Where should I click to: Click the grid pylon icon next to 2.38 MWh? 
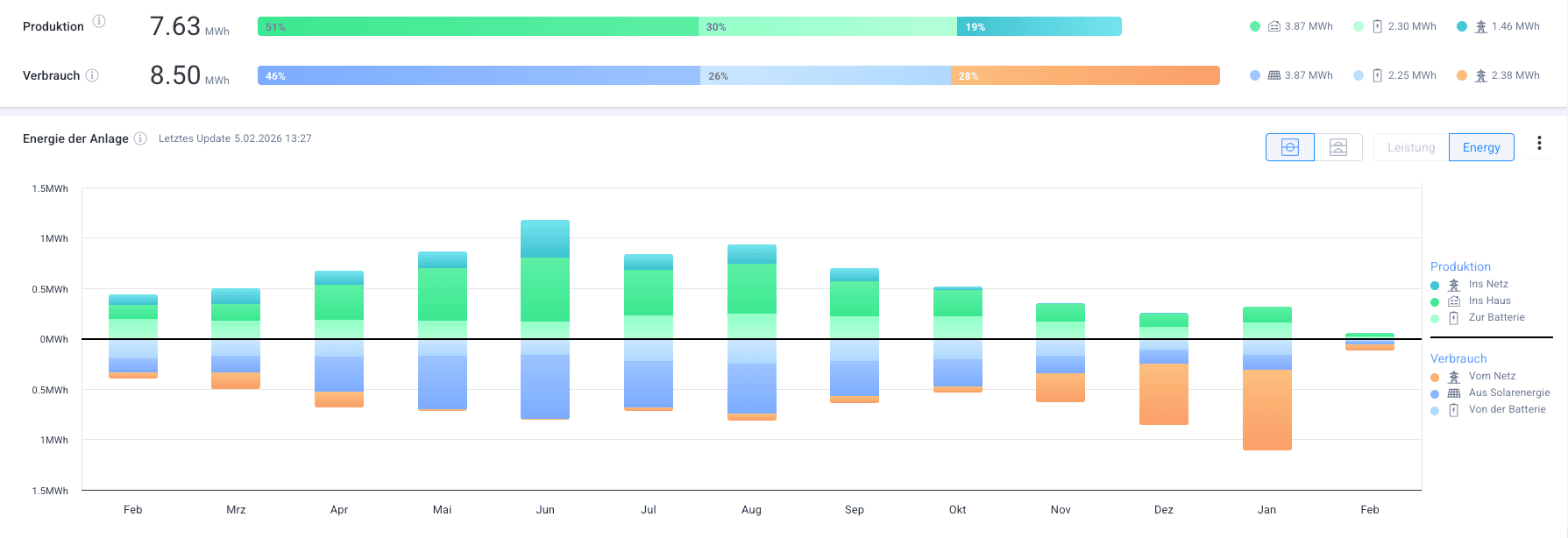pos(1480,75)
